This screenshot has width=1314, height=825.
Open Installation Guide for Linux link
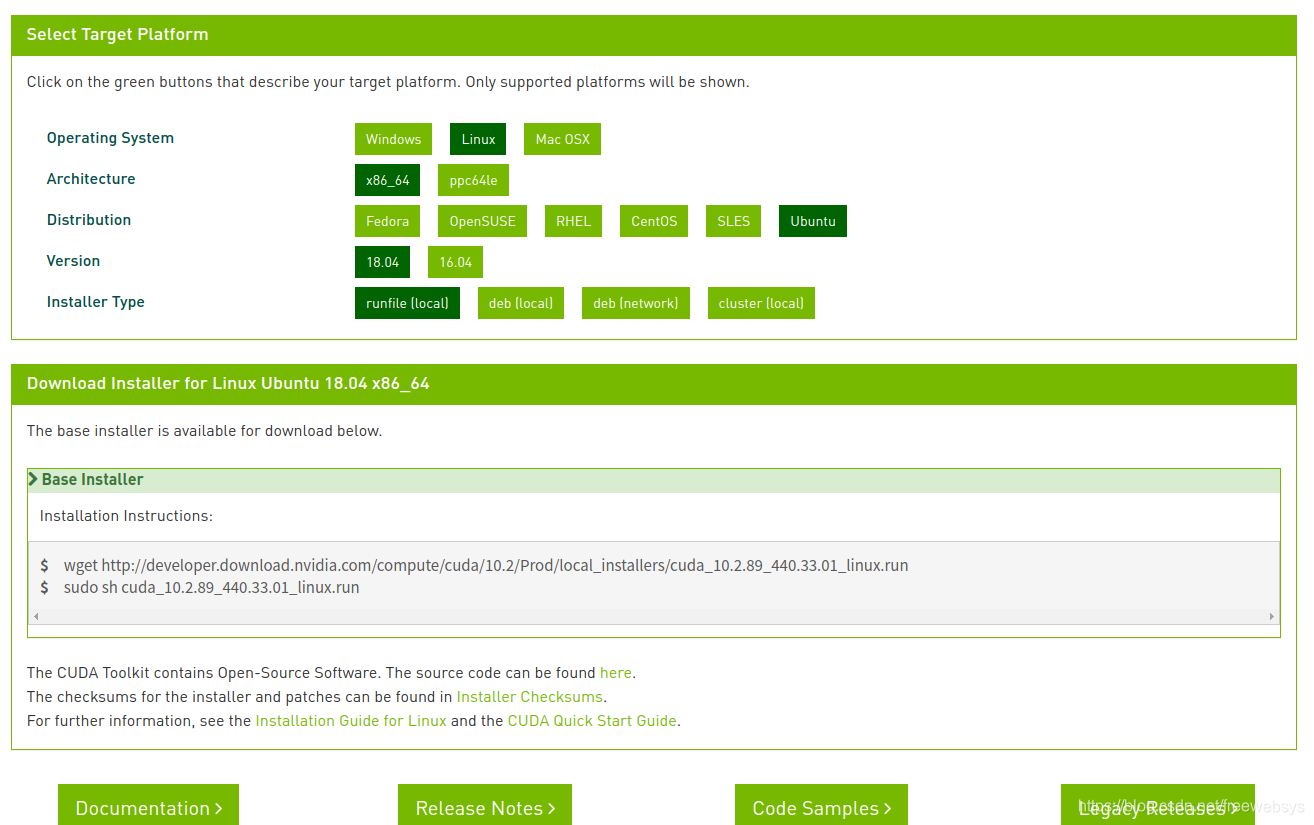pos(351,721)
